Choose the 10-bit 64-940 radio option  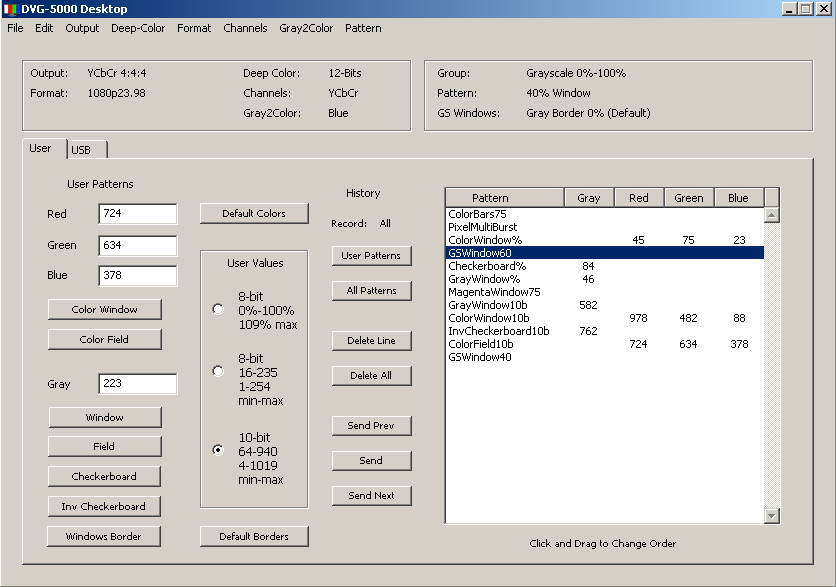coord(218,450)
